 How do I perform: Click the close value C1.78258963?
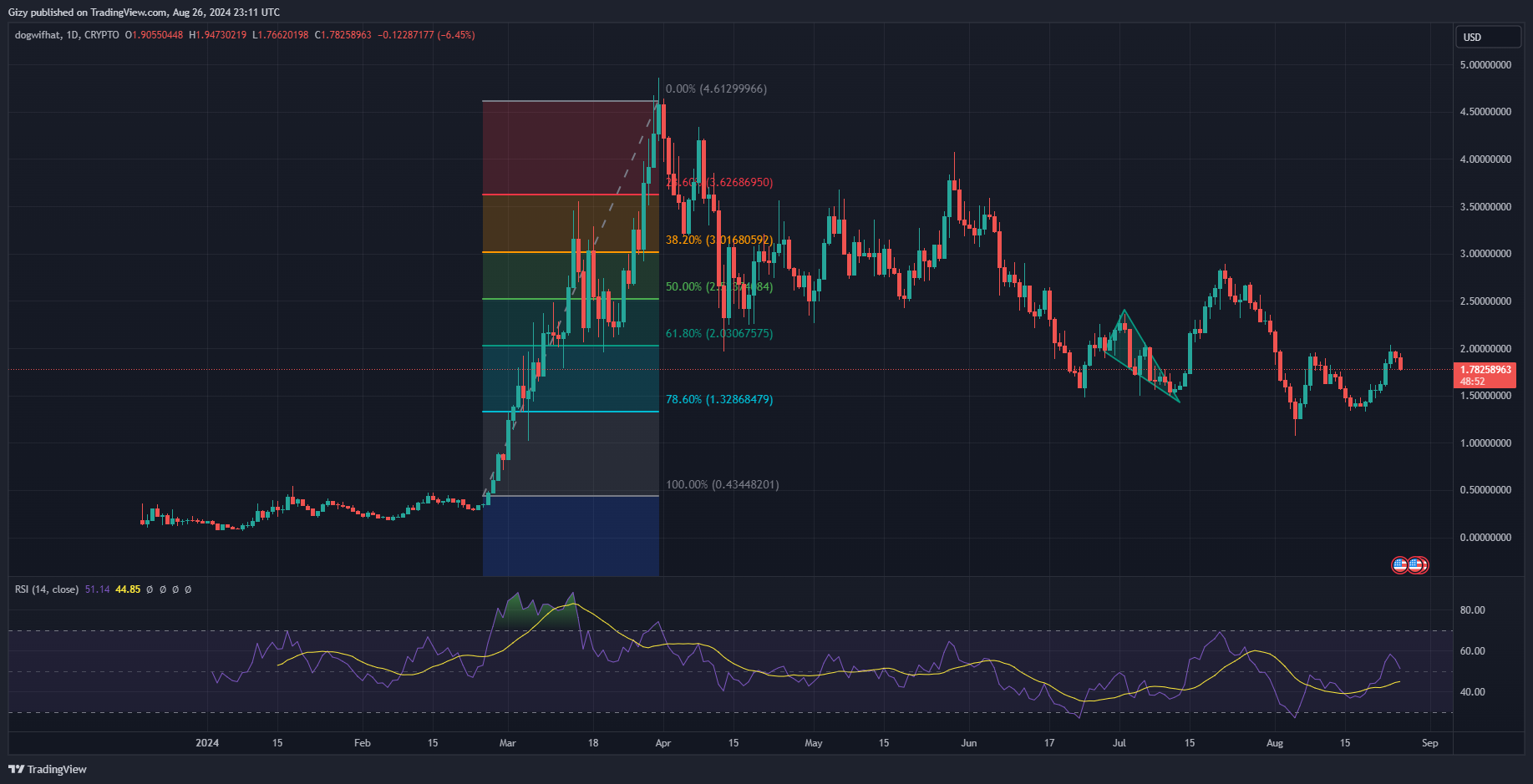pos(343,35)
